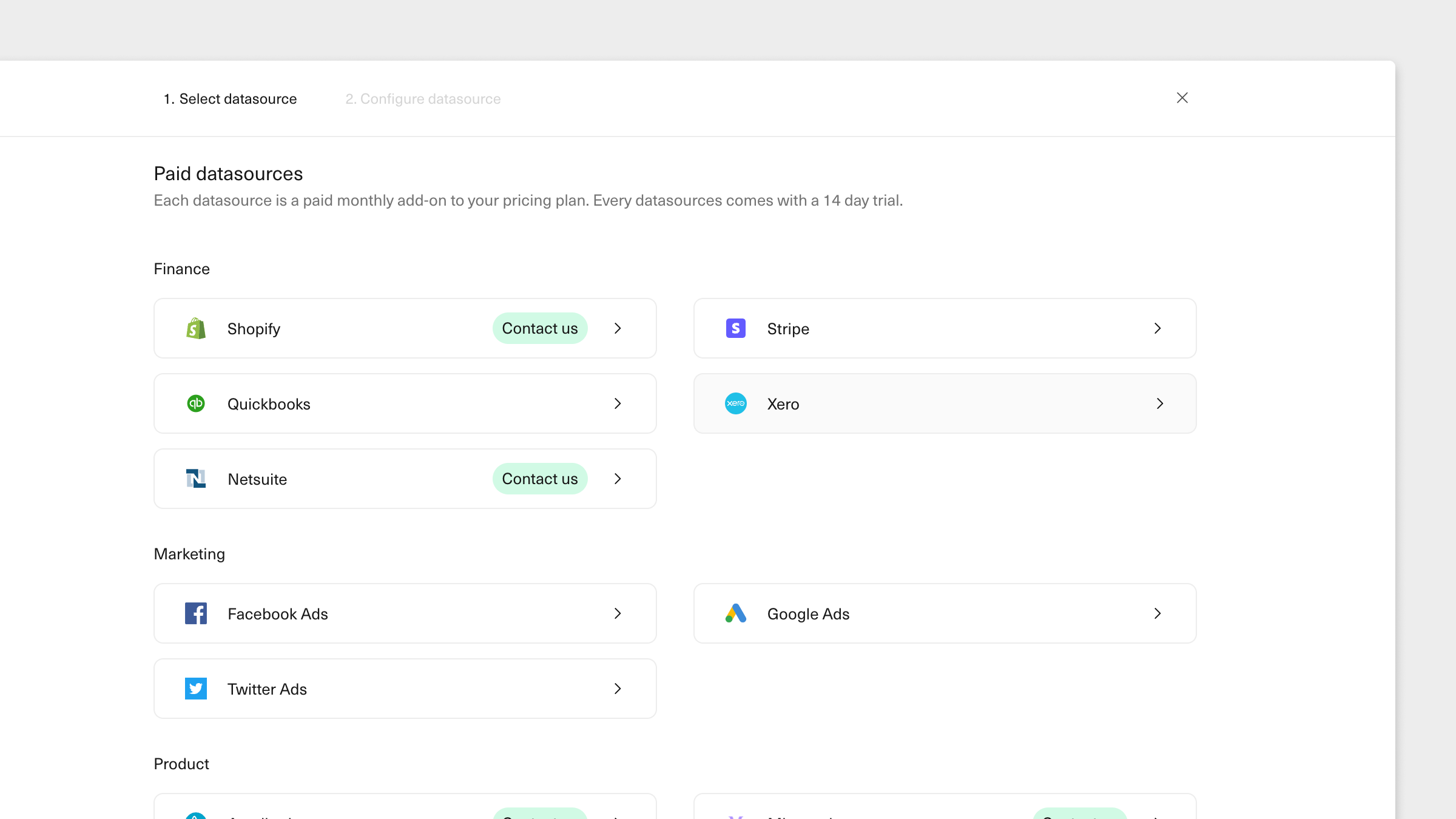The width and height of the screenshot is (1456, 819).
Task: Expand the Shopify row chevron arrow
Action: (618, 328)
